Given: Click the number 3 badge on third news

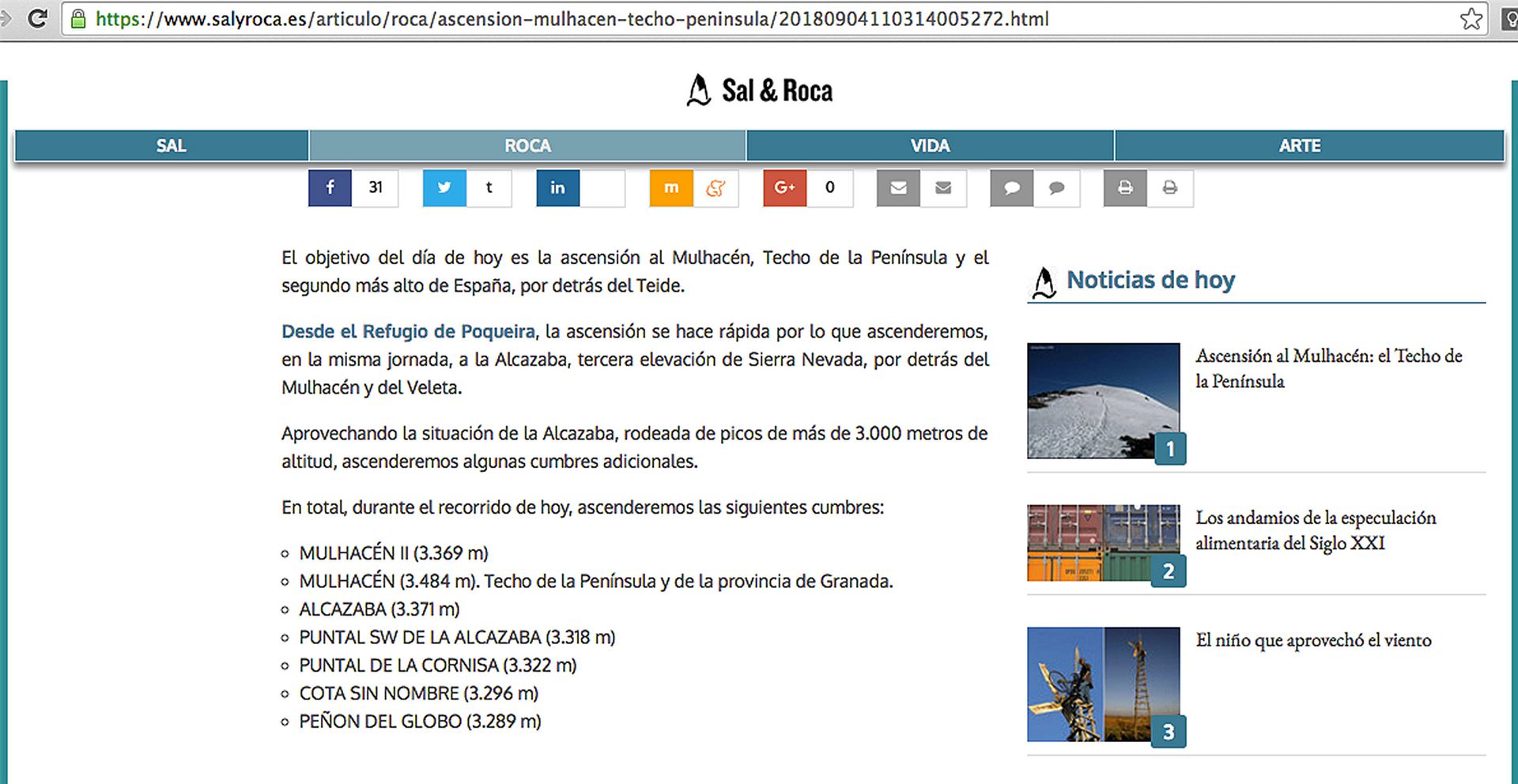Looking at the screenshot, I should pos(1169,732).
